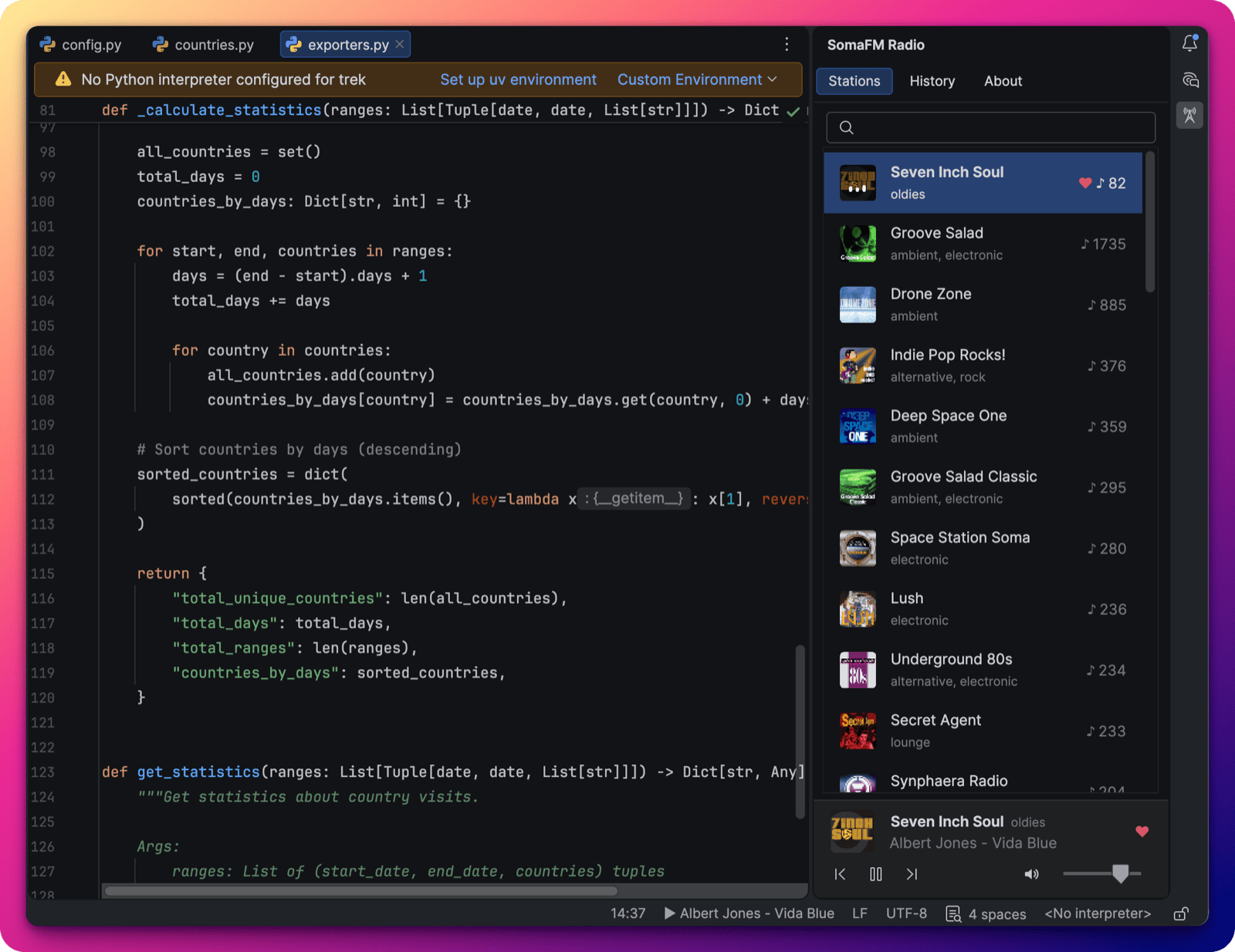Adjust the volume slider
Image resolution: width=1235 pixels, height=952 pixels.
point(1102,873)
